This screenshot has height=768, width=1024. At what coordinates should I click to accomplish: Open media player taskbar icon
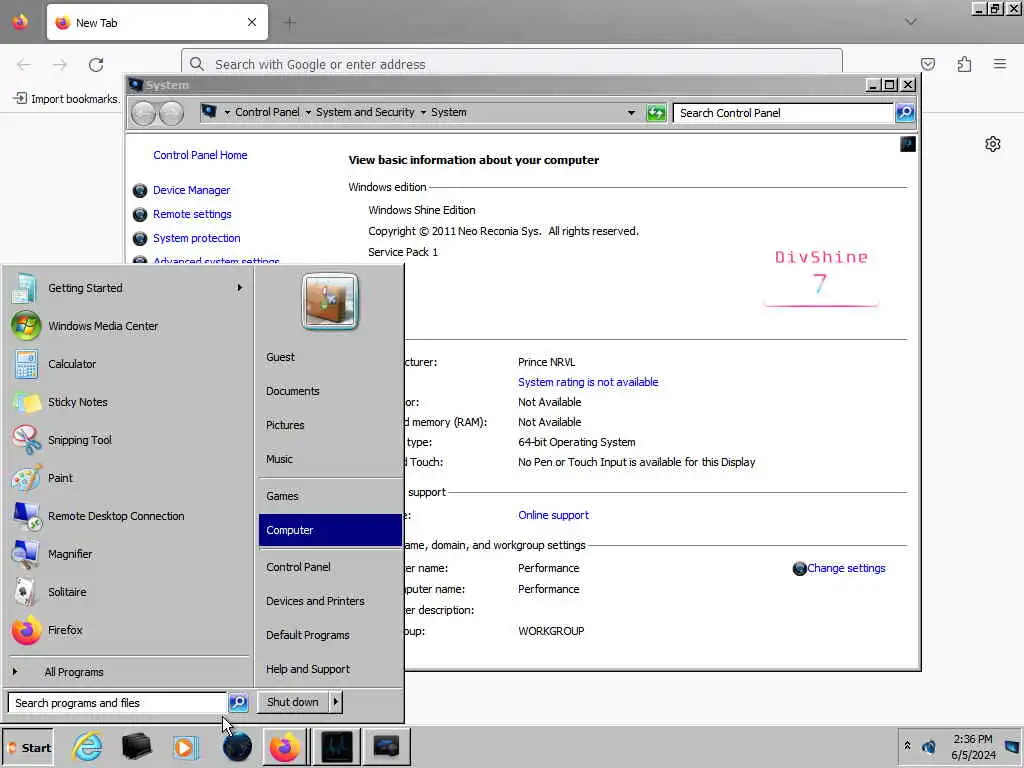186,746
